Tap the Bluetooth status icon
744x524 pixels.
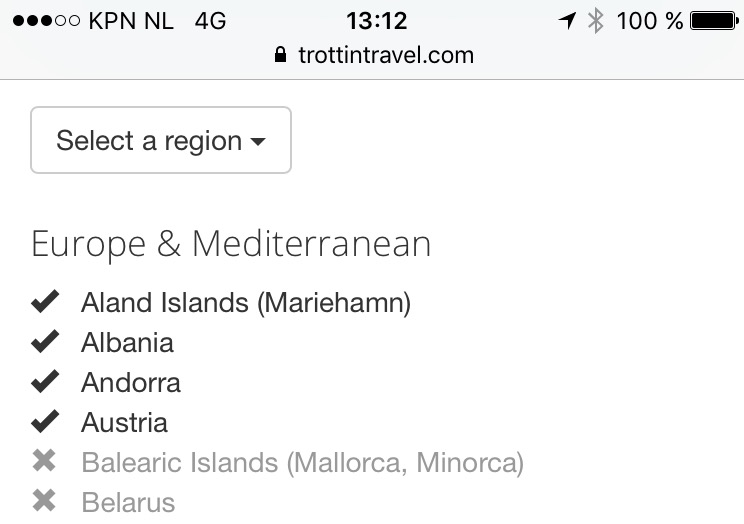[x=596, y=20]
